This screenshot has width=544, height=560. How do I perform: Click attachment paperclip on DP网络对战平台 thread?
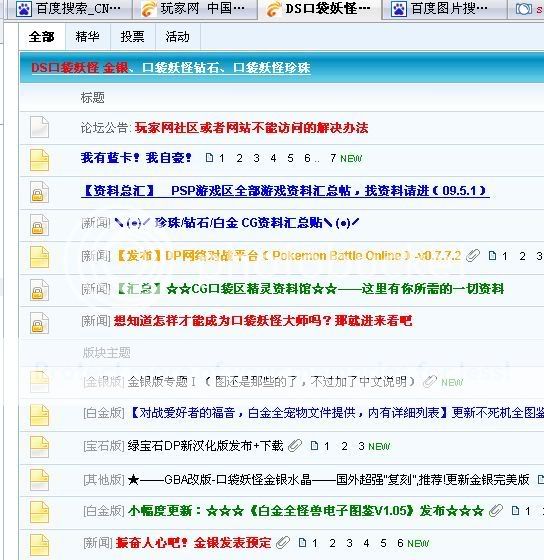[x=473, y=256]
